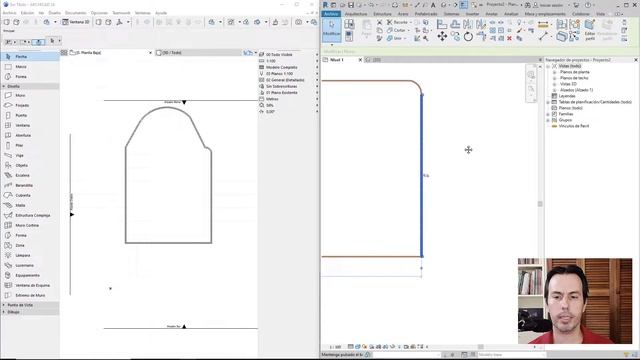Expand the Punto de Vista section
Viewport: 640px width, 360px height.
coord(4,305)
